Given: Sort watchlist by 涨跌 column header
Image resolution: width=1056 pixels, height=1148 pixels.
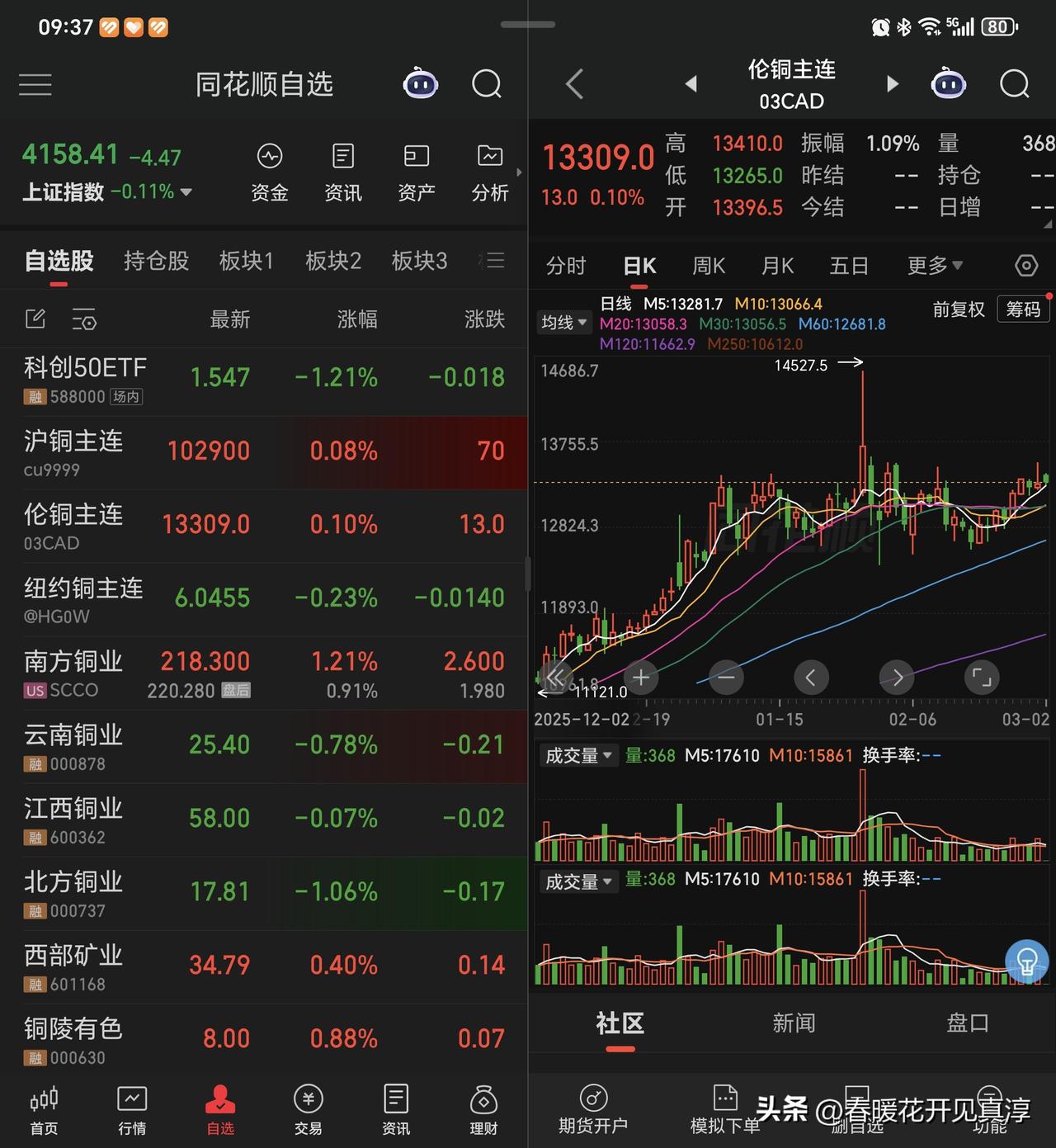Looking at the screenshot, I should [484, 319].
